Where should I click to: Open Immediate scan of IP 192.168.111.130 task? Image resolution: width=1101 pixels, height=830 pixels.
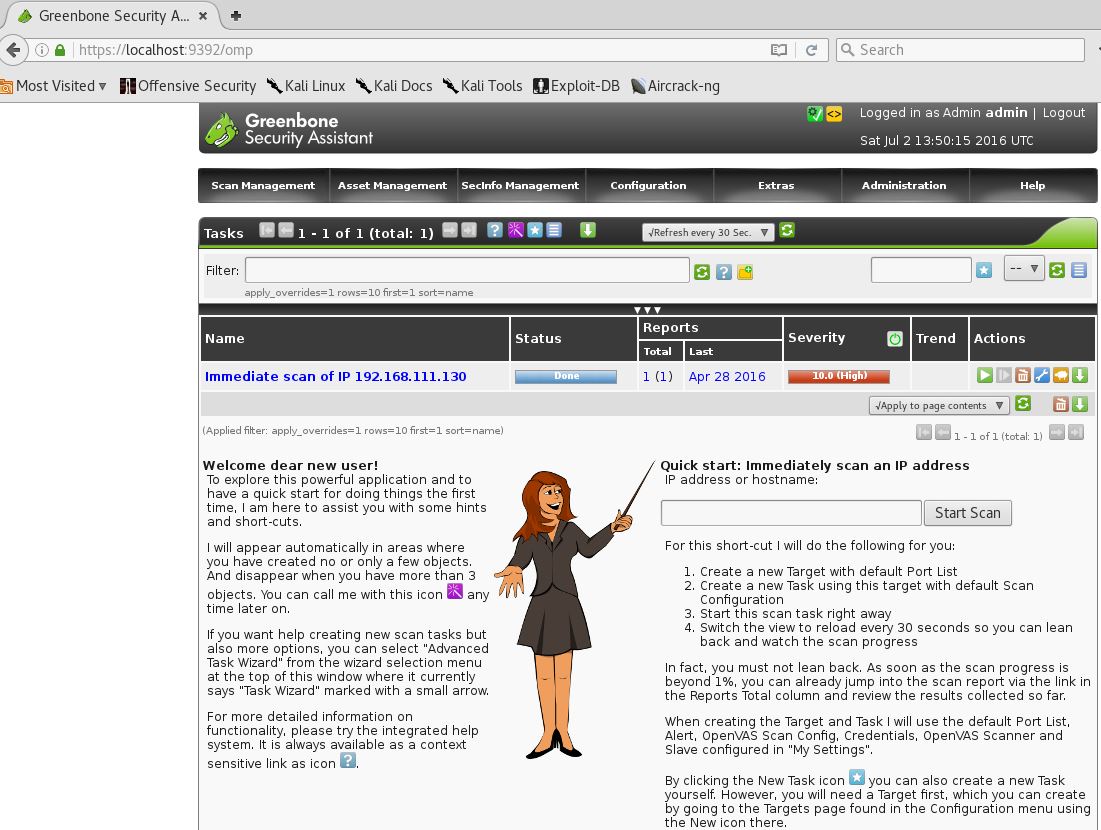[336, 376]
